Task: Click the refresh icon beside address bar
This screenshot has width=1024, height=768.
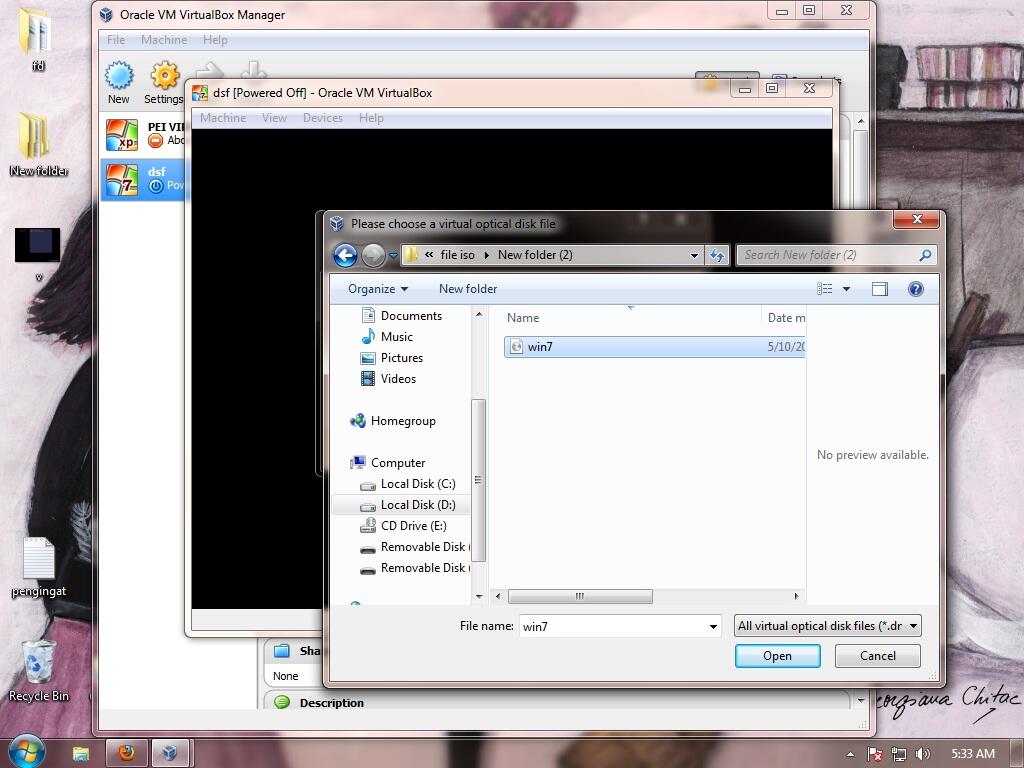Action: point(717,255)
